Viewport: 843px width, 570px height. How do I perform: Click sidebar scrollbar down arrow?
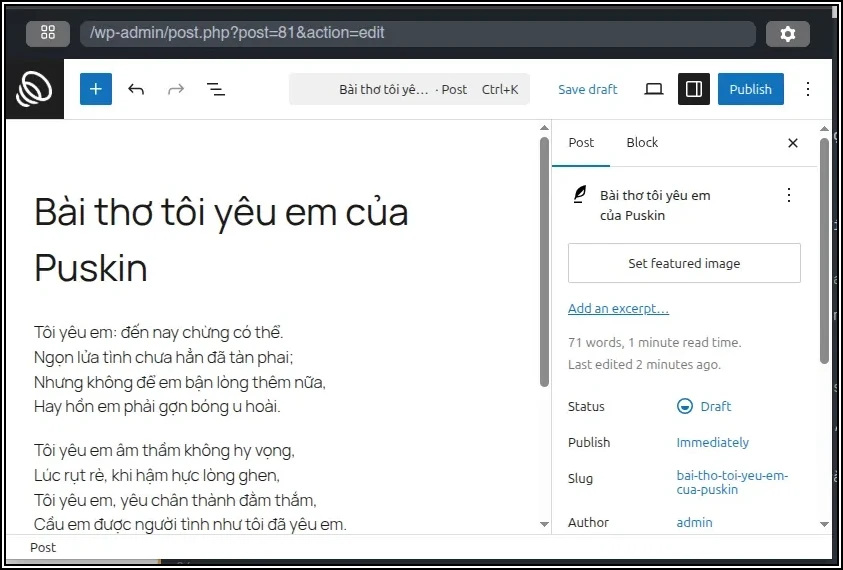click(824, 524)
